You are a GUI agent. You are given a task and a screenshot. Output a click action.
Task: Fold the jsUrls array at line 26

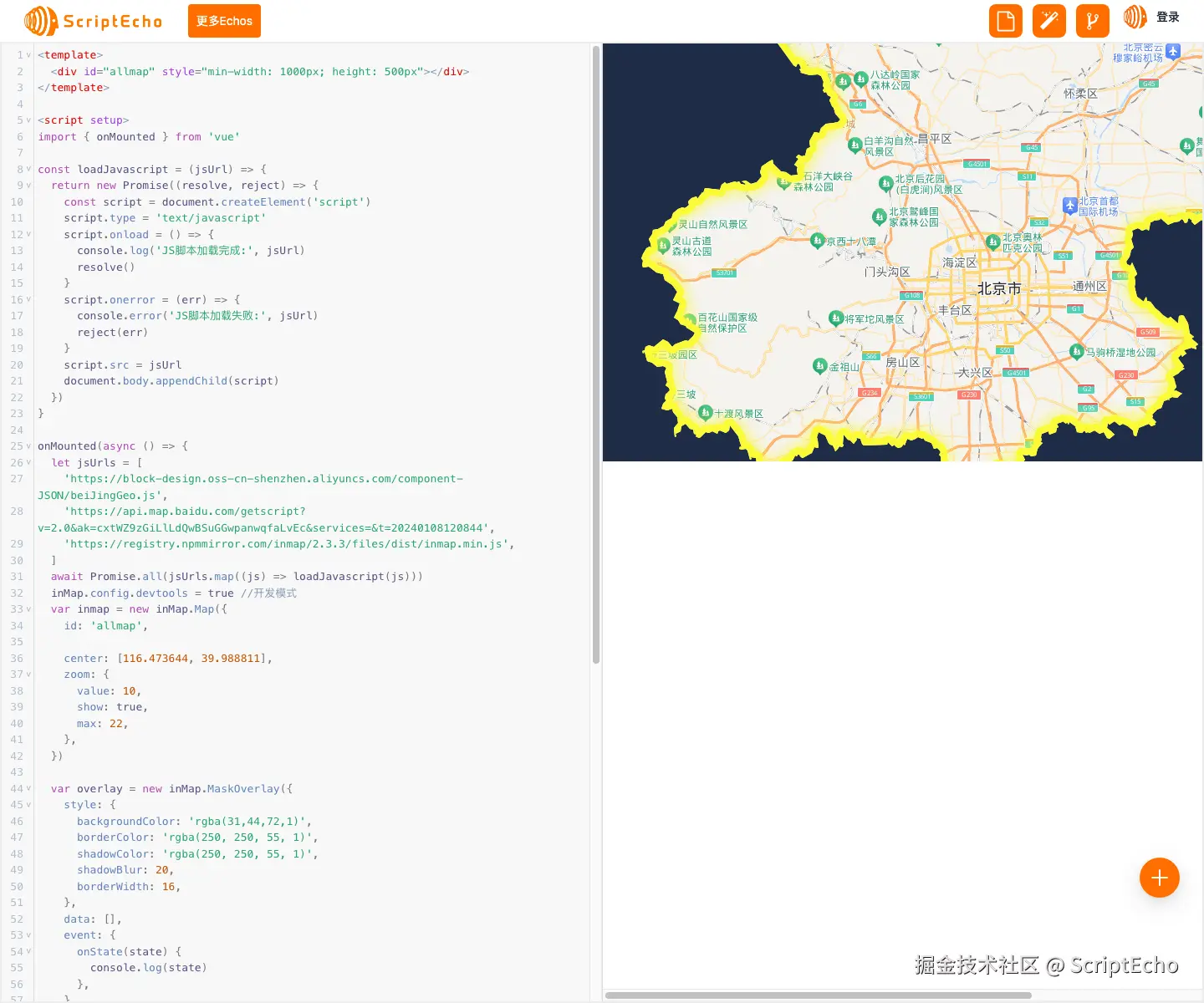[28, 463]
